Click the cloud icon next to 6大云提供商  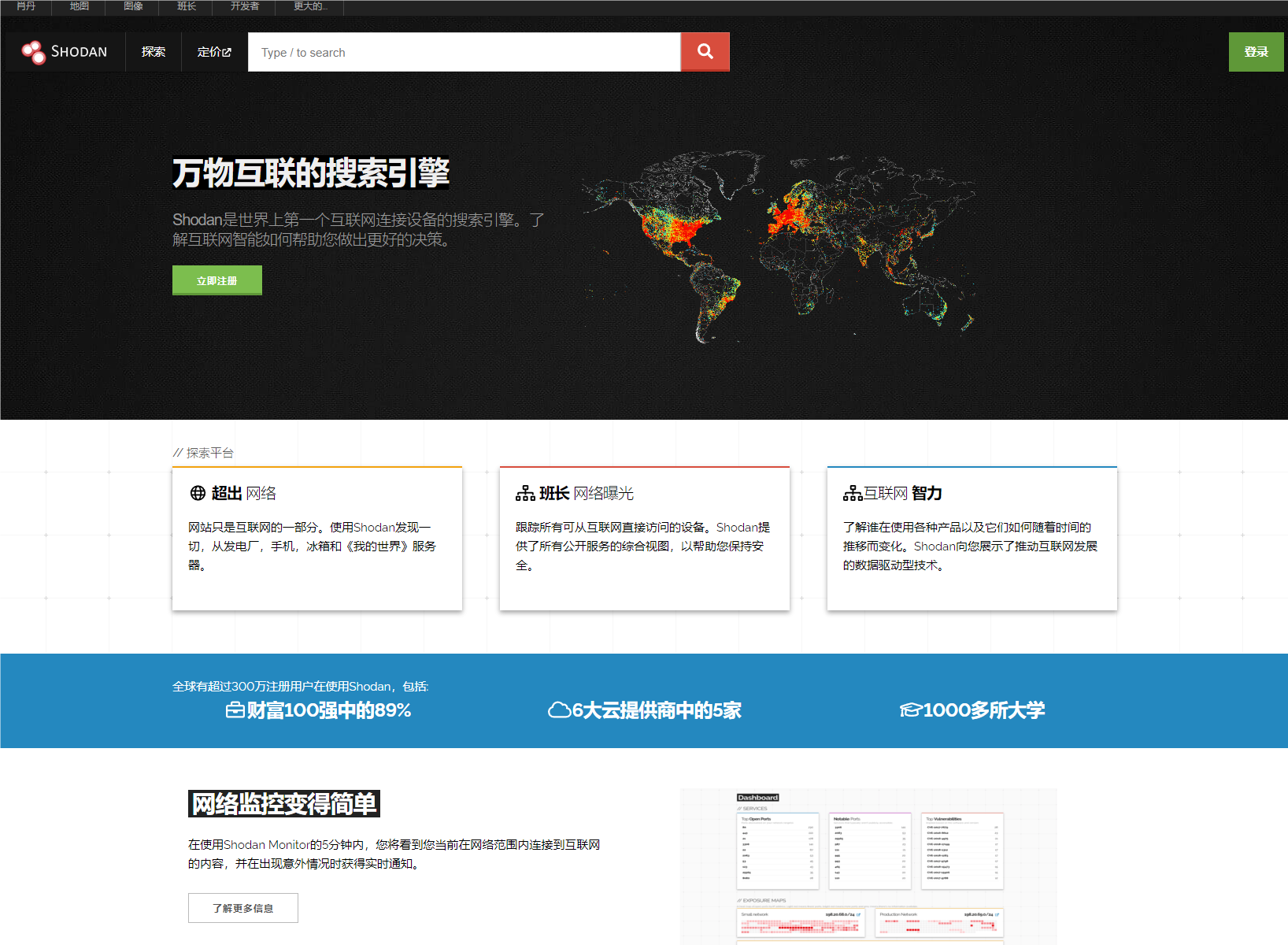click(559, 710)
